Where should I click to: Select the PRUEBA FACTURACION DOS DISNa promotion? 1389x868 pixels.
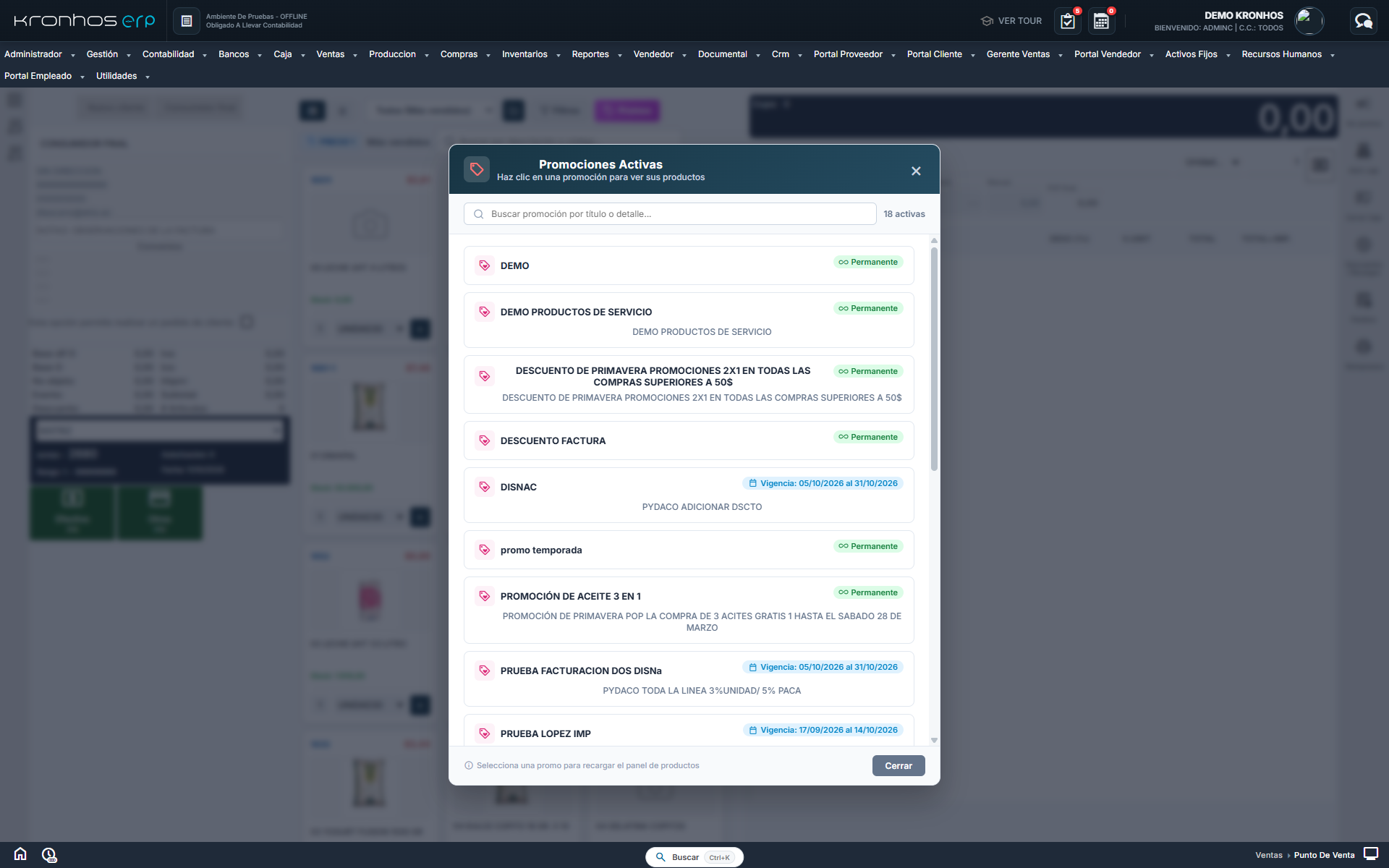pos(689,679)
